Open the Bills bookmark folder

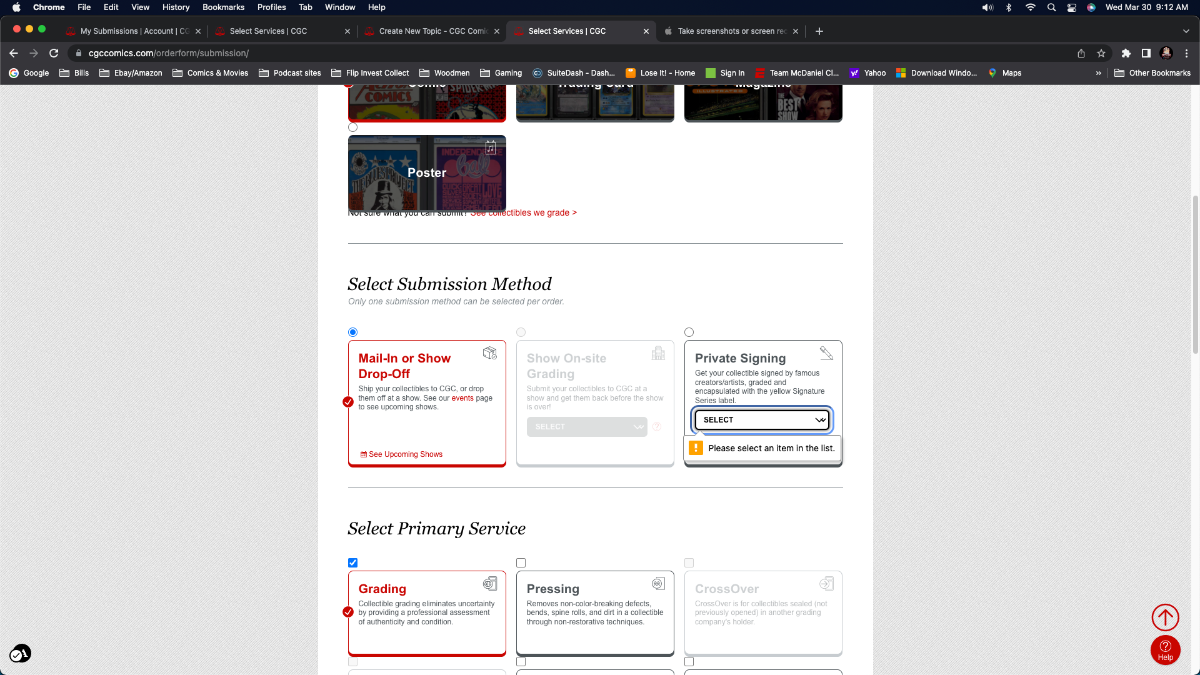pos(74,73)
